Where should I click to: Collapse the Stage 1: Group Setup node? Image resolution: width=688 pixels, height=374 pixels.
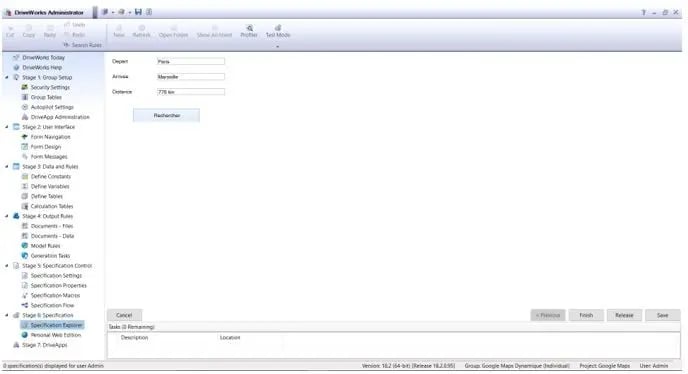[x=7, y=77]
